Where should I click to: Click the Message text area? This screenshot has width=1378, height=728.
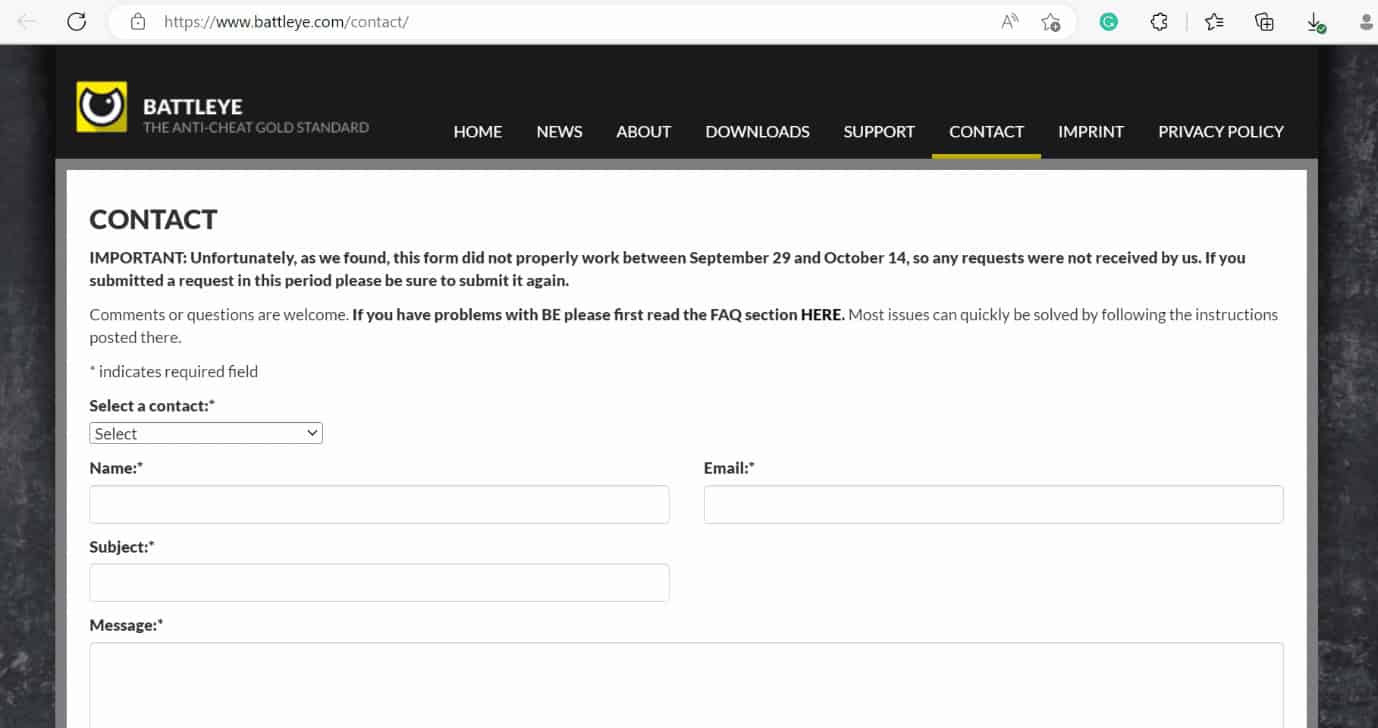[686, 685]
